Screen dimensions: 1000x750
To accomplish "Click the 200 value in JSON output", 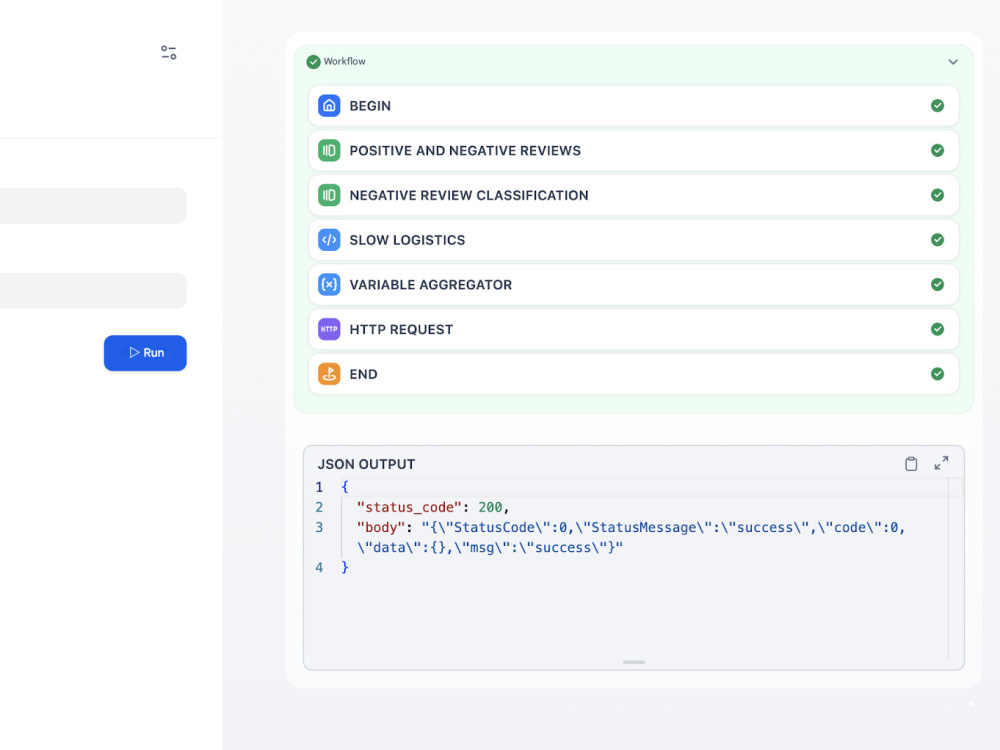I will [490, 508].
